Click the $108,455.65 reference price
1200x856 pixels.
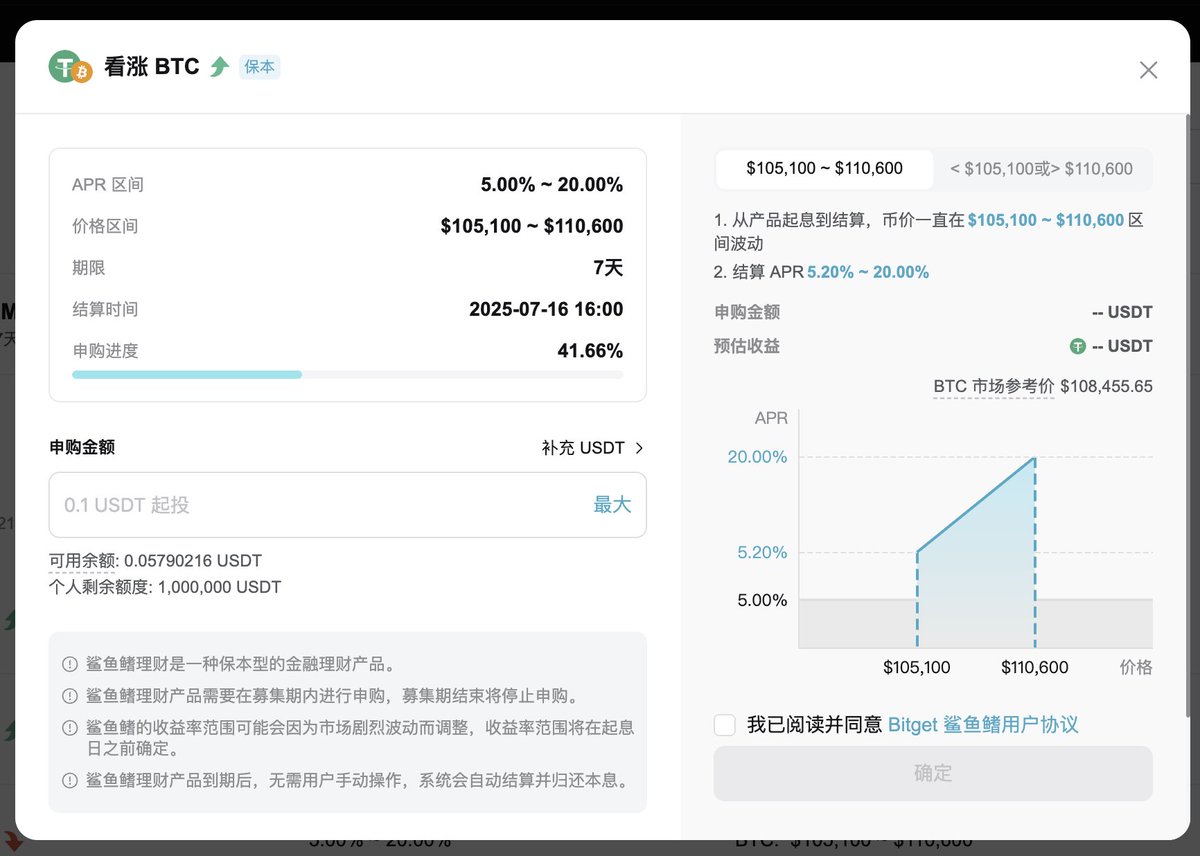click(x=1106, y=386)
